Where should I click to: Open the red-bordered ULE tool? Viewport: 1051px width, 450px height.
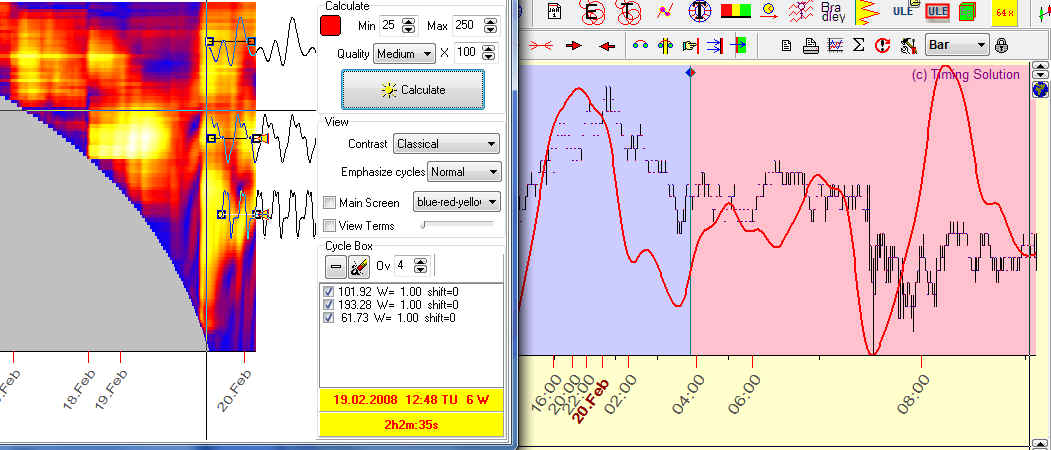point(938,12)
